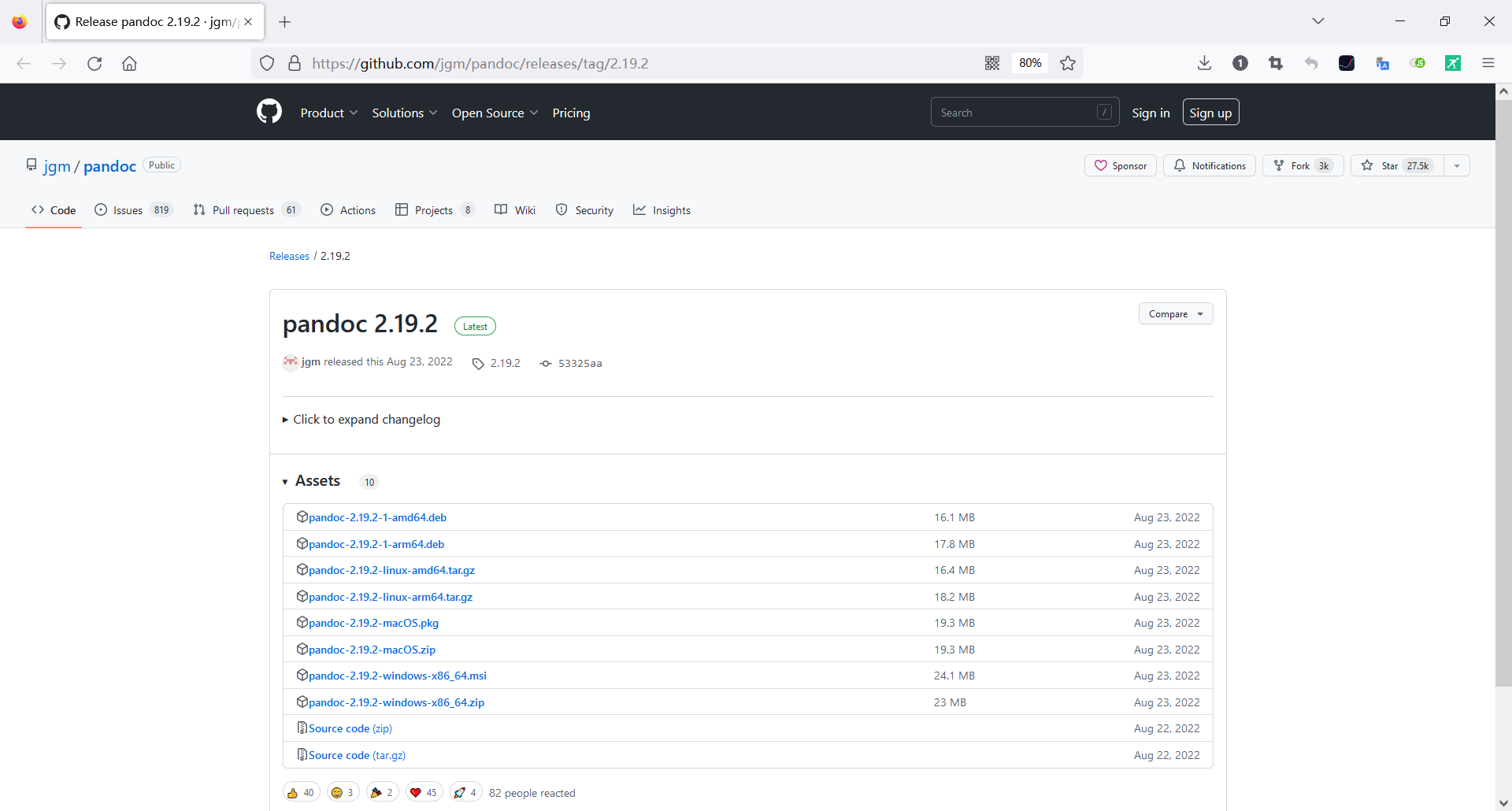
Task: Open the Issues tab
Action: 134,210
